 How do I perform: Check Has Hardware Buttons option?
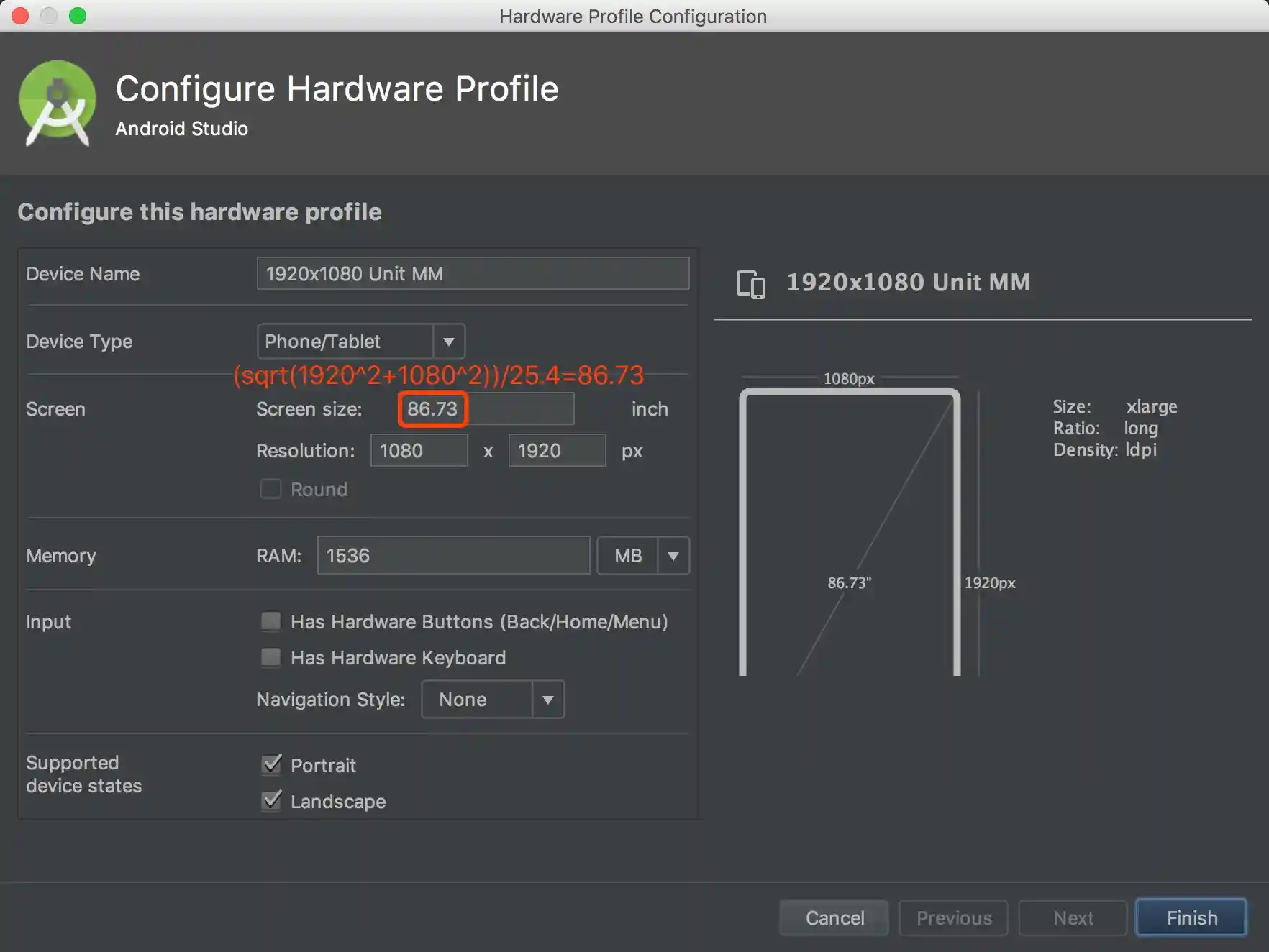(x=271, y=621)
